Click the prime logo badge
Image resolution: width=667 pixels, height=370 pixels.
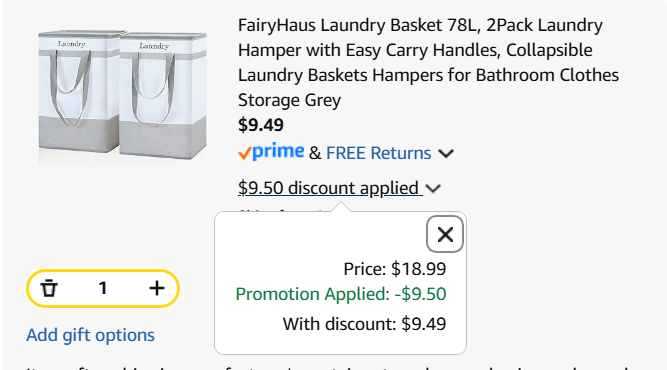click(x=271, y=152)
